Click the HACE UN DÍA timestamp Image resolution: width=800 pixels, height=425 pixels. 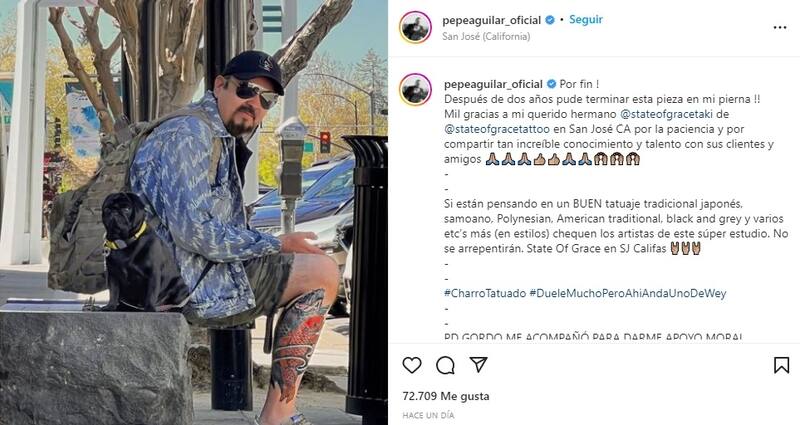pyautogui.click(x=428, y=415)
